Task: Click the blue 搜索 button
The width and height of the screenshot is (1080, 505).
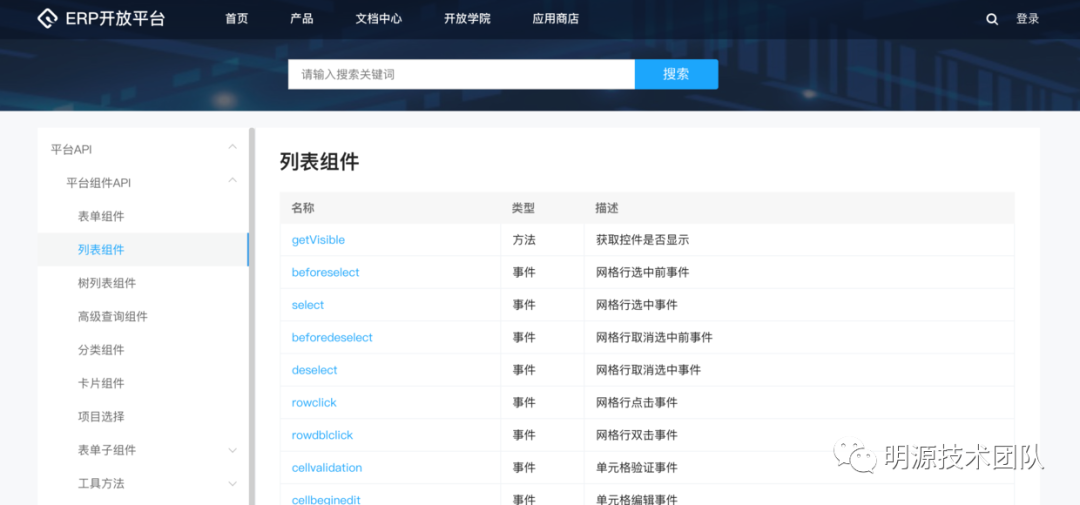Action: pyautogui.click(x=676, y=74)
